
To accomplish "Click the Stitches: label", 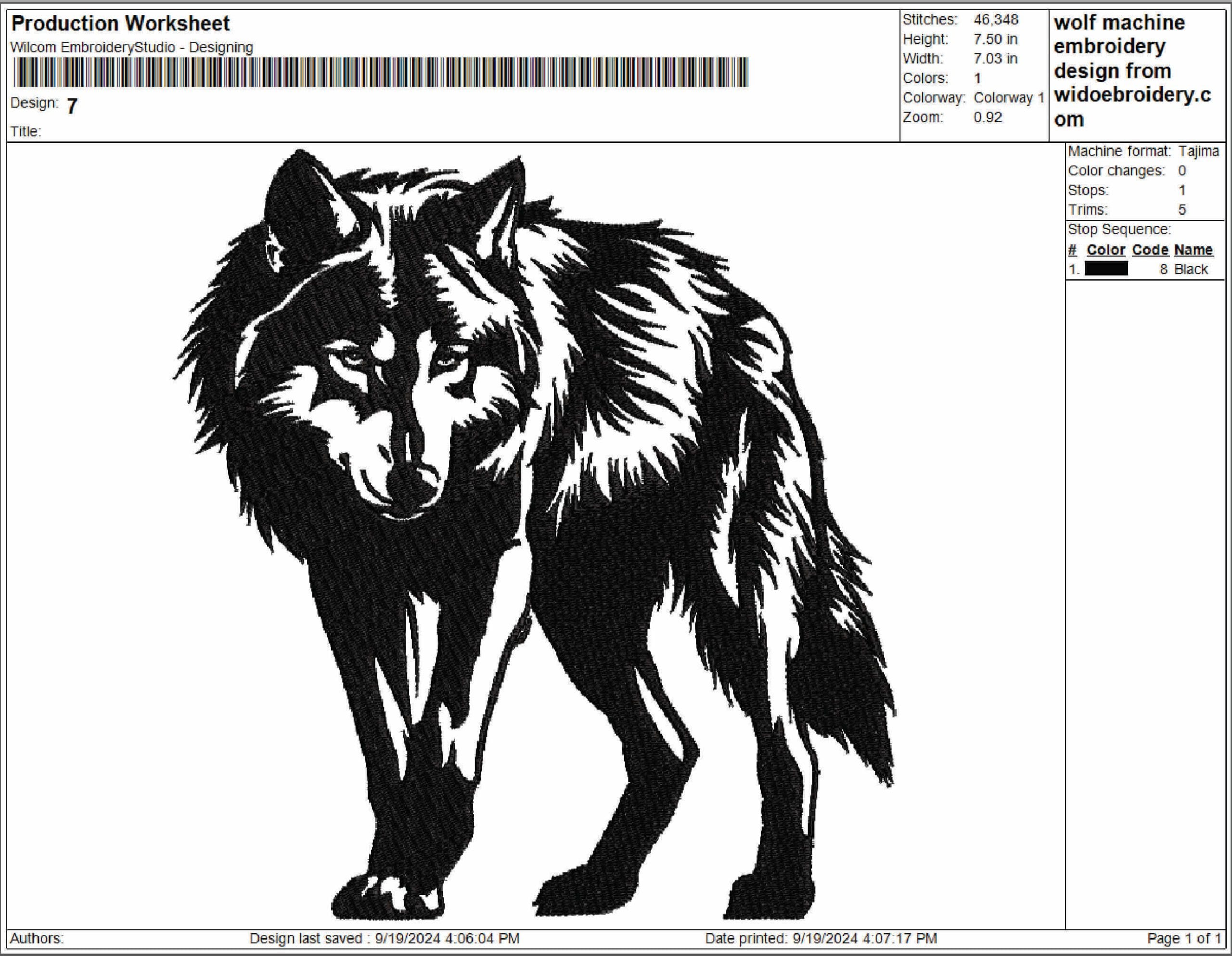I will pos(930,20).
